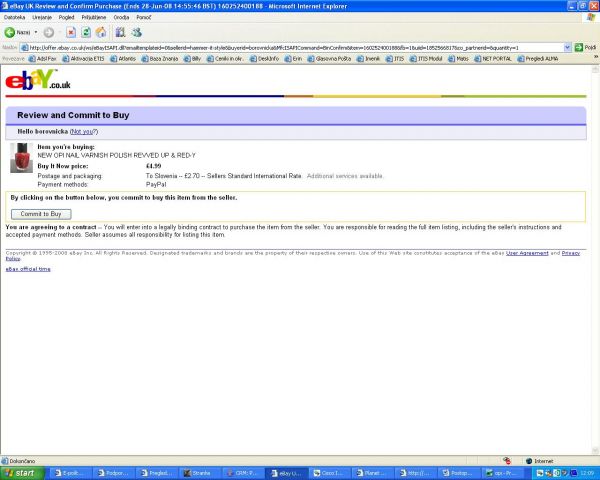
Task: Click inside the address bar URL field
Action: tap(293, 47)
